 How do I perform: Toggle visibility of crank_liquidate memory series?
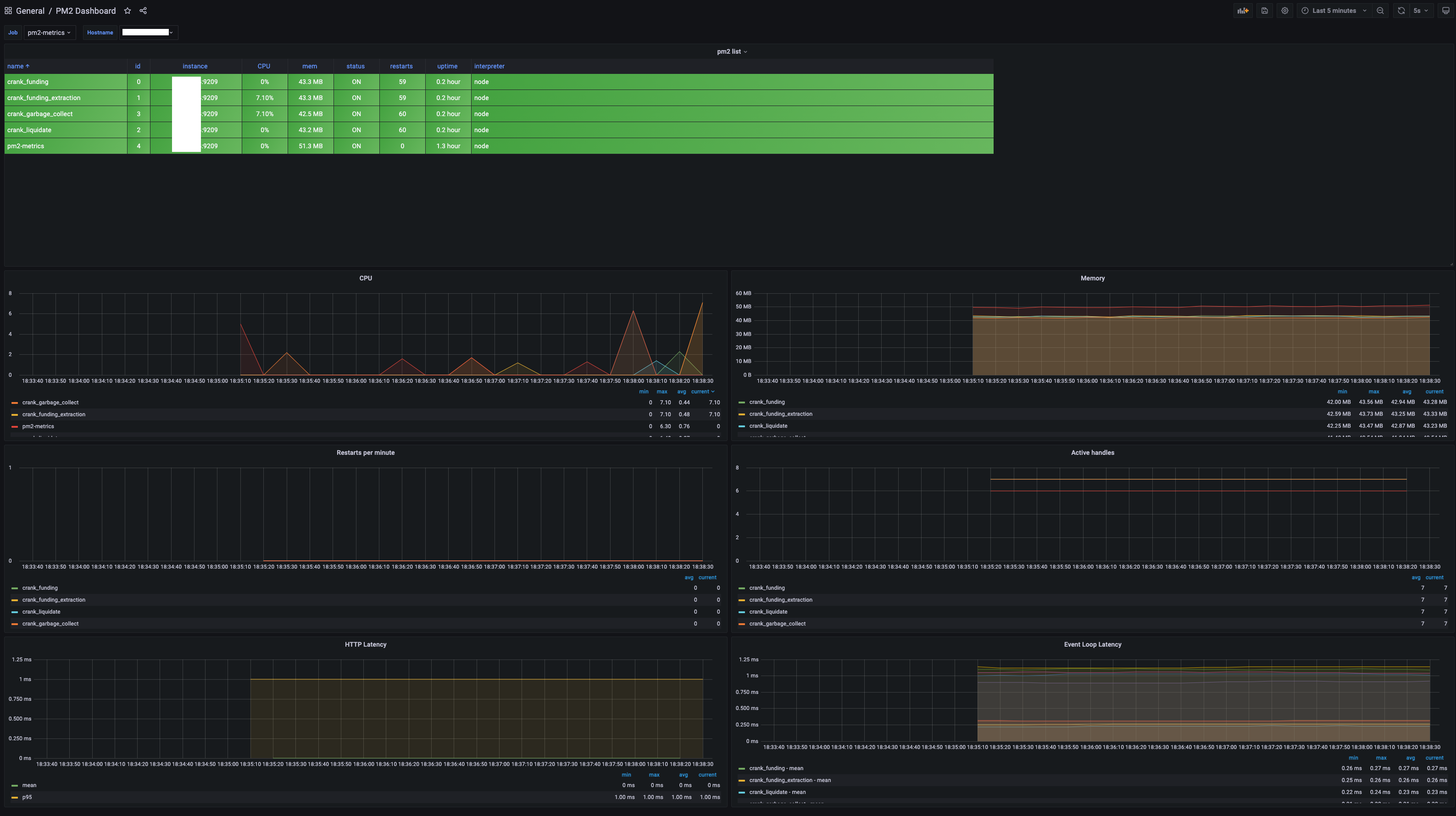[x=768, y=426]
